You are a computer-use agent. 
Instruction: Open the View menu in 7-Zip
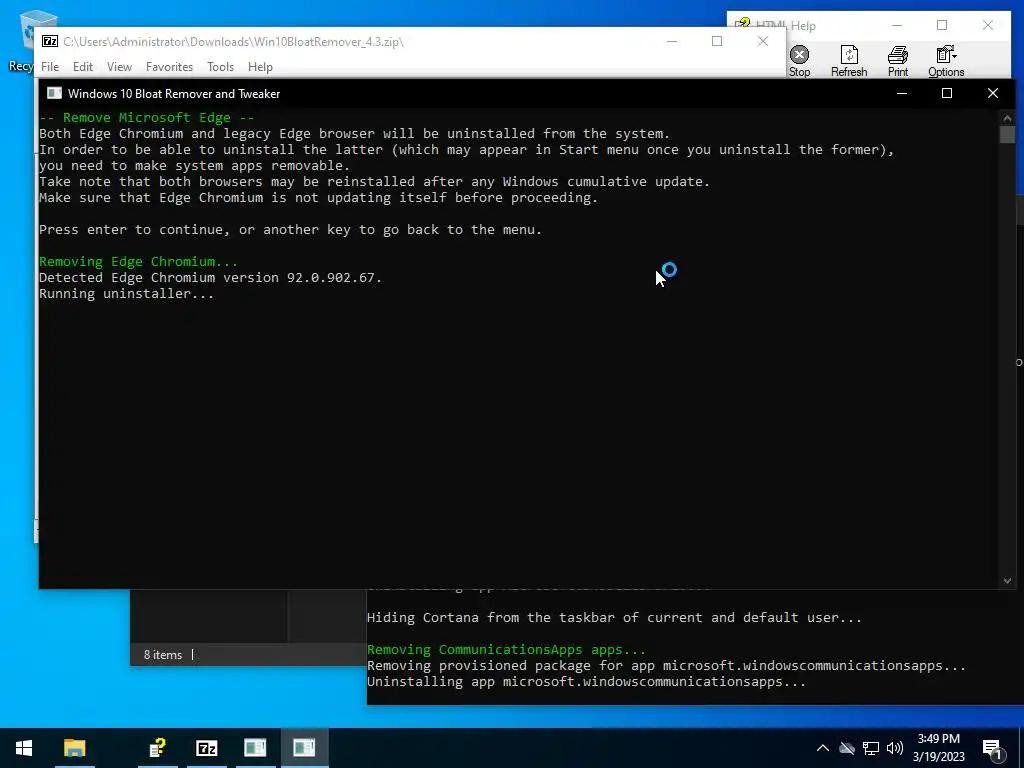click(119, 67)
